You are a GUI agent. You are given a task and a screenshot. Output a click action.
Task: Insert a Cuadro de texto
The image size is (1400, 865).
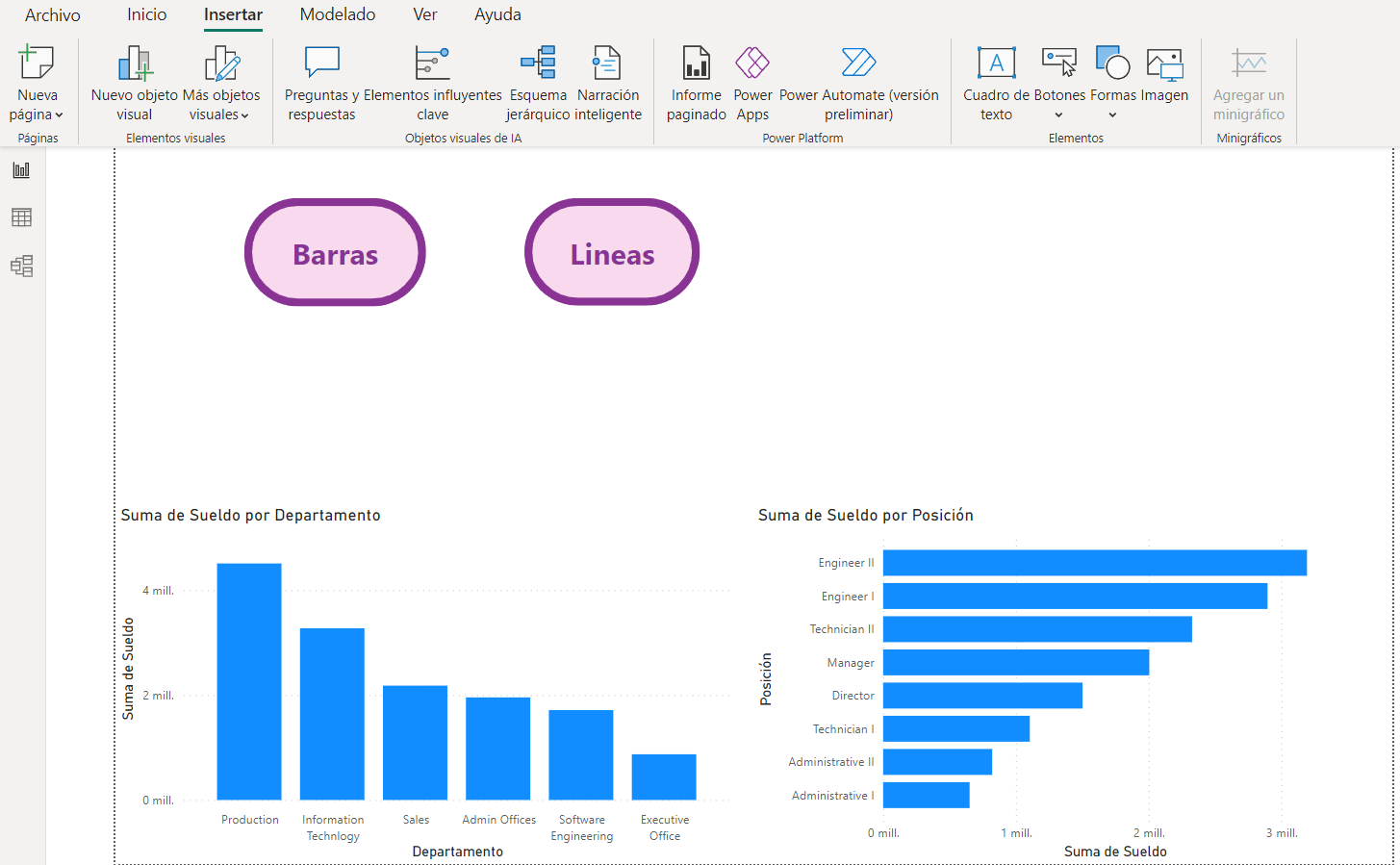(996, 85)
